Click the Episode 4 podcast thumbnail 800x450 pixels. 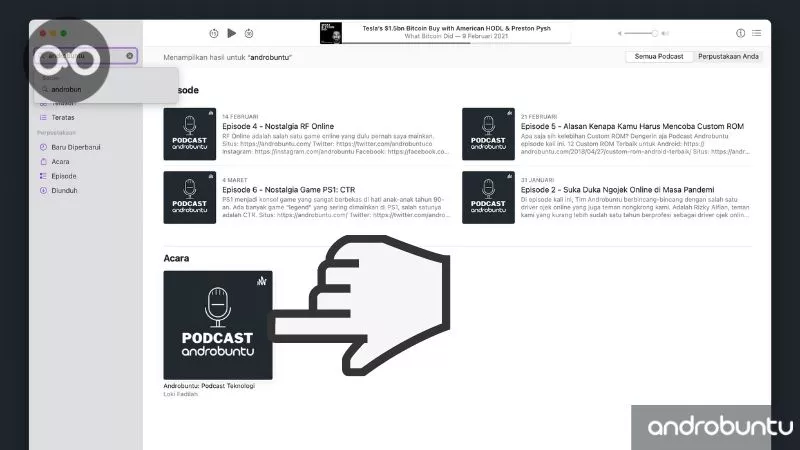pyautogui.click(x=190, y=134)
